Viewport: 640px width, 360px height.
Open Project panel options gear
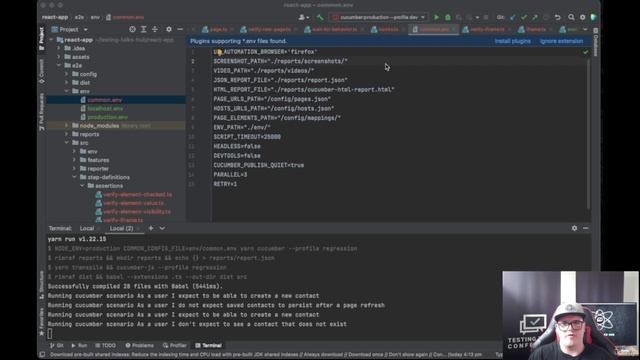click(x=169, y=29)
